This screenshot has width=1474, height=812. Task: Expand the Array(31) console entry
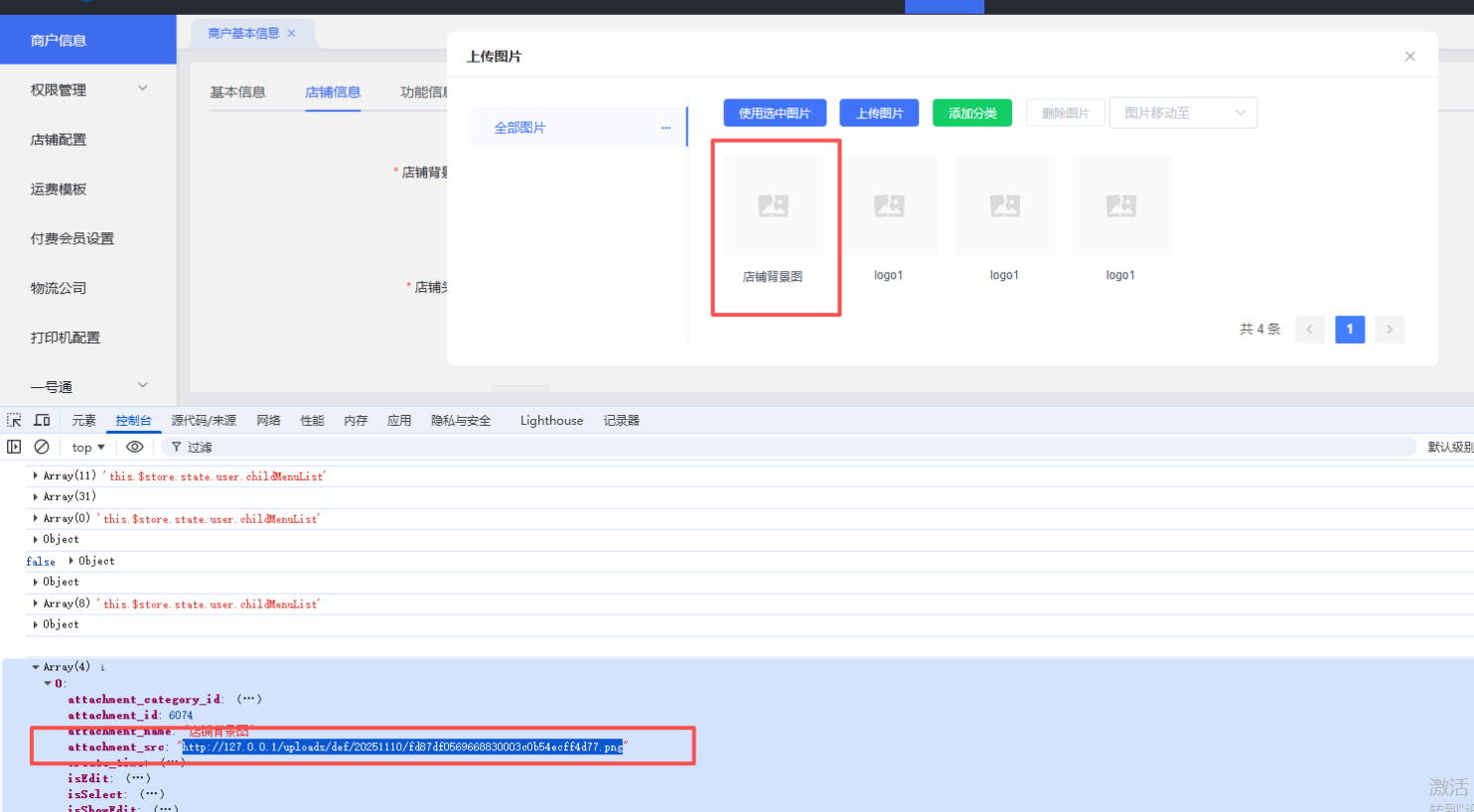click(36, 496)
